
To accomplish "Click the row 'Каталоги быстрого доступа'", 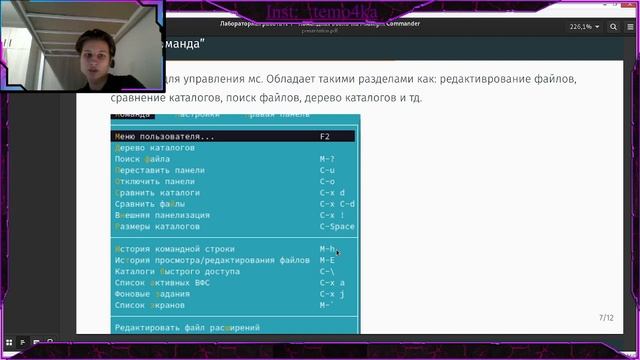I will 233,271.
